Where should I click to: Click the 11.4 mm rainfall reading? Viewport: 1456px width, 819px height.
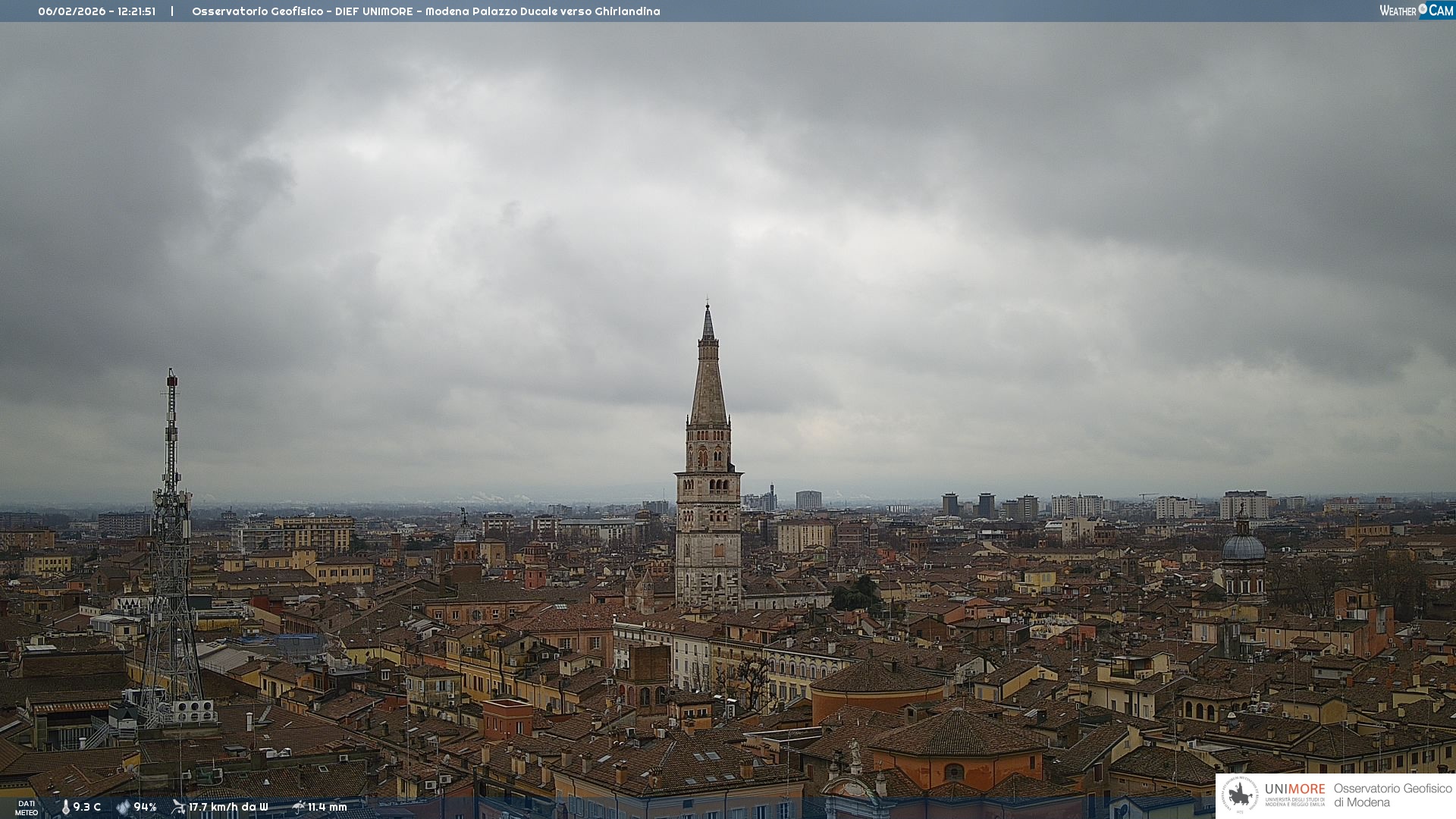click(x=327, y=808)
